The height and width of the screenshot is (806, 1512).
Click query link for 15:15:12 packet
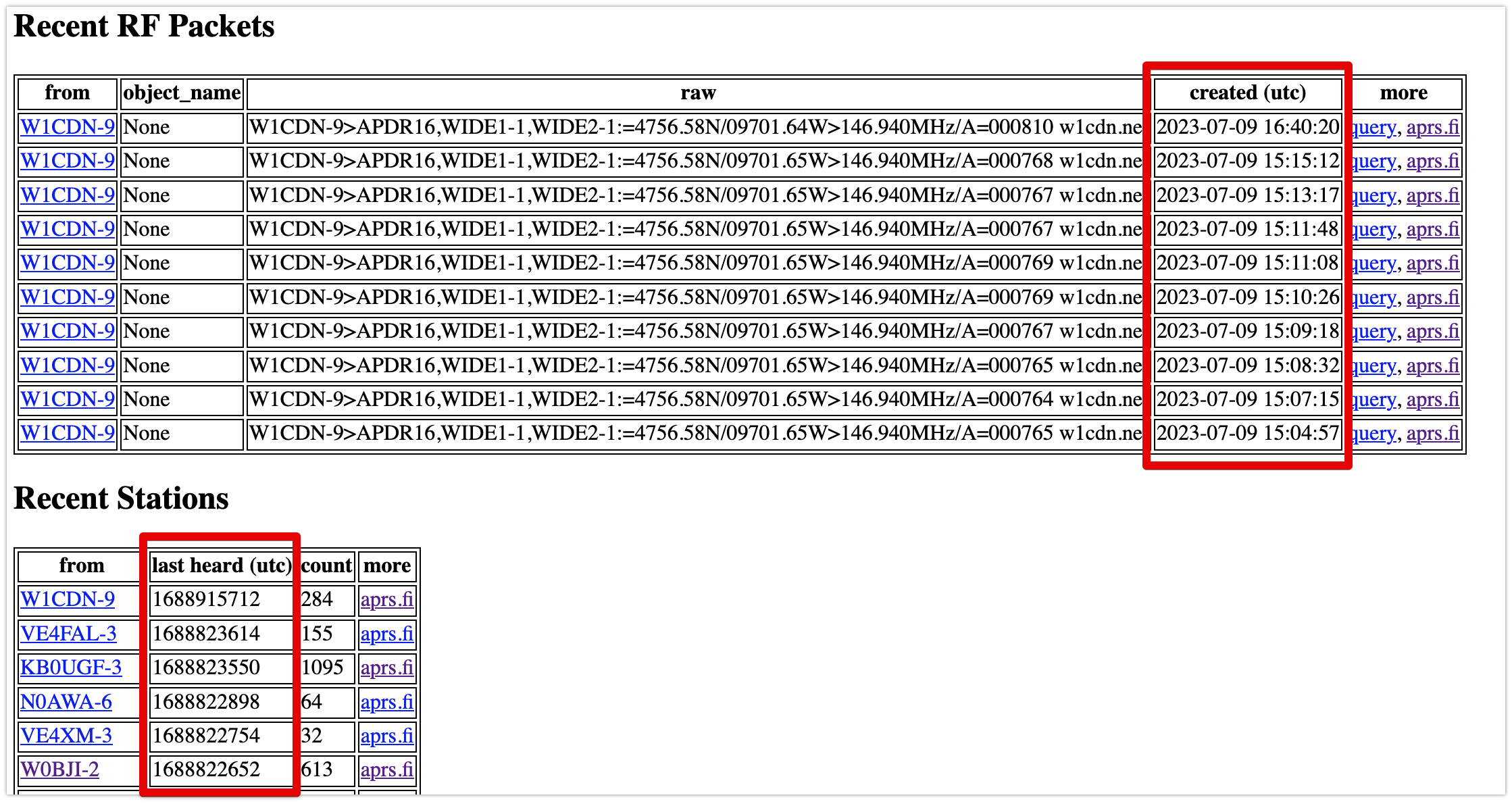point(1375,161)
